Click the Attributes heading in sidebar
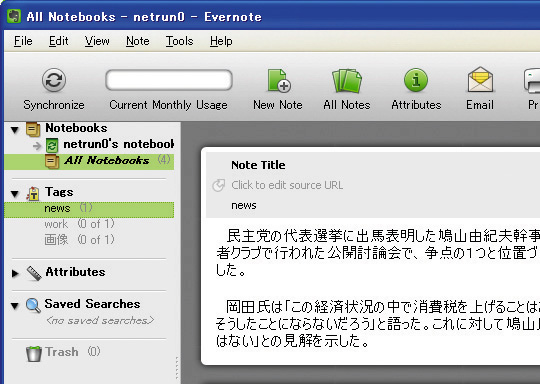This screenshot has width=540, height=384. point(75,272)
